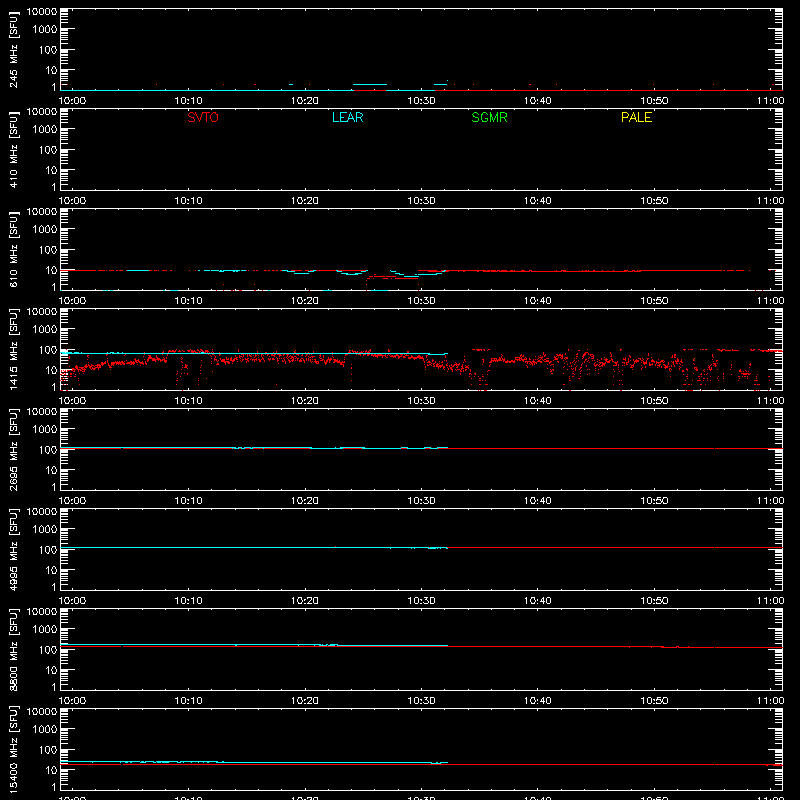This screenshot has height=800, width=800.
Task: Select the '410 MHz [SFU]' axis title
Action: 13,150
